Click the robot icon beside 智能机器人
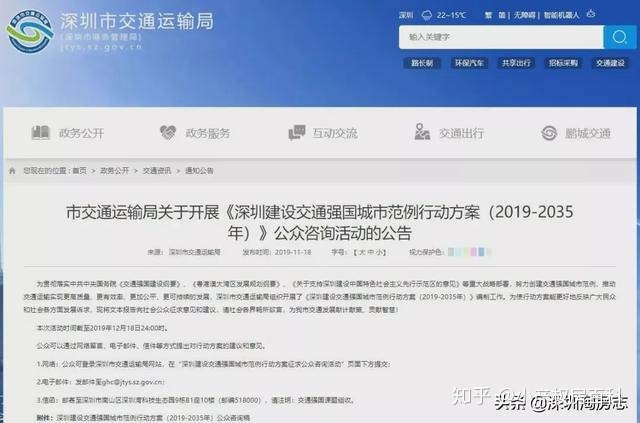The image size is (640, 423). (591, 14)
